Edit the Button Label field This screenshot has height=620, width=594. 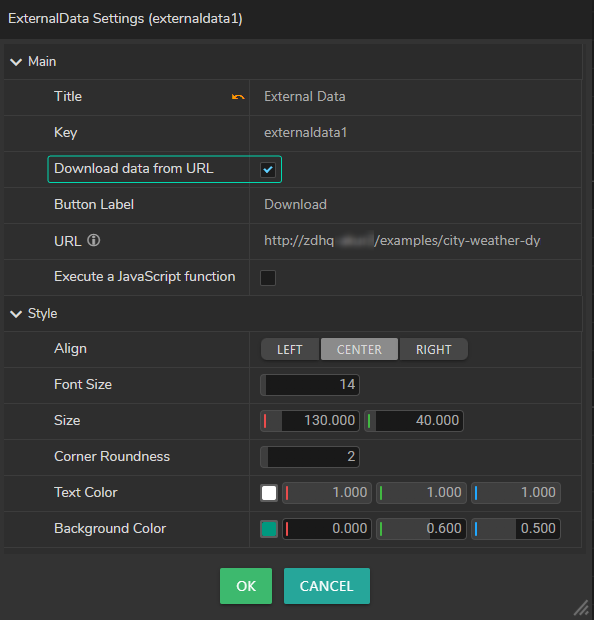click(415, 204)
